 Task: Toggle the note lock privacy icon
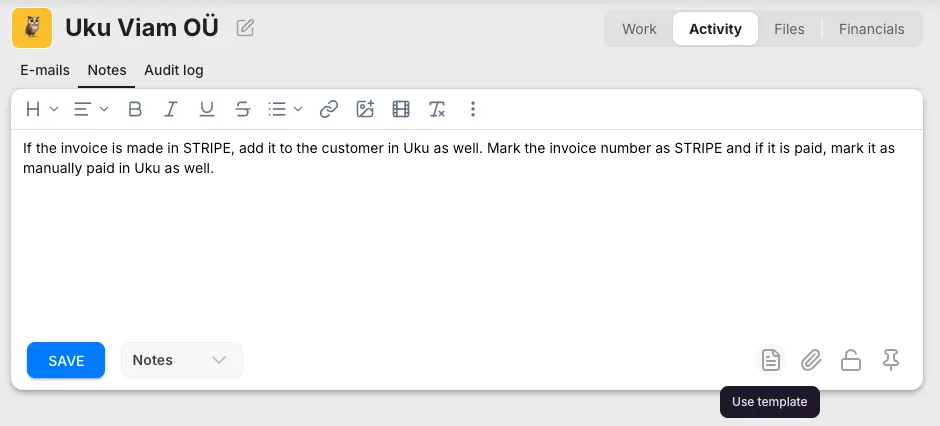851,360
